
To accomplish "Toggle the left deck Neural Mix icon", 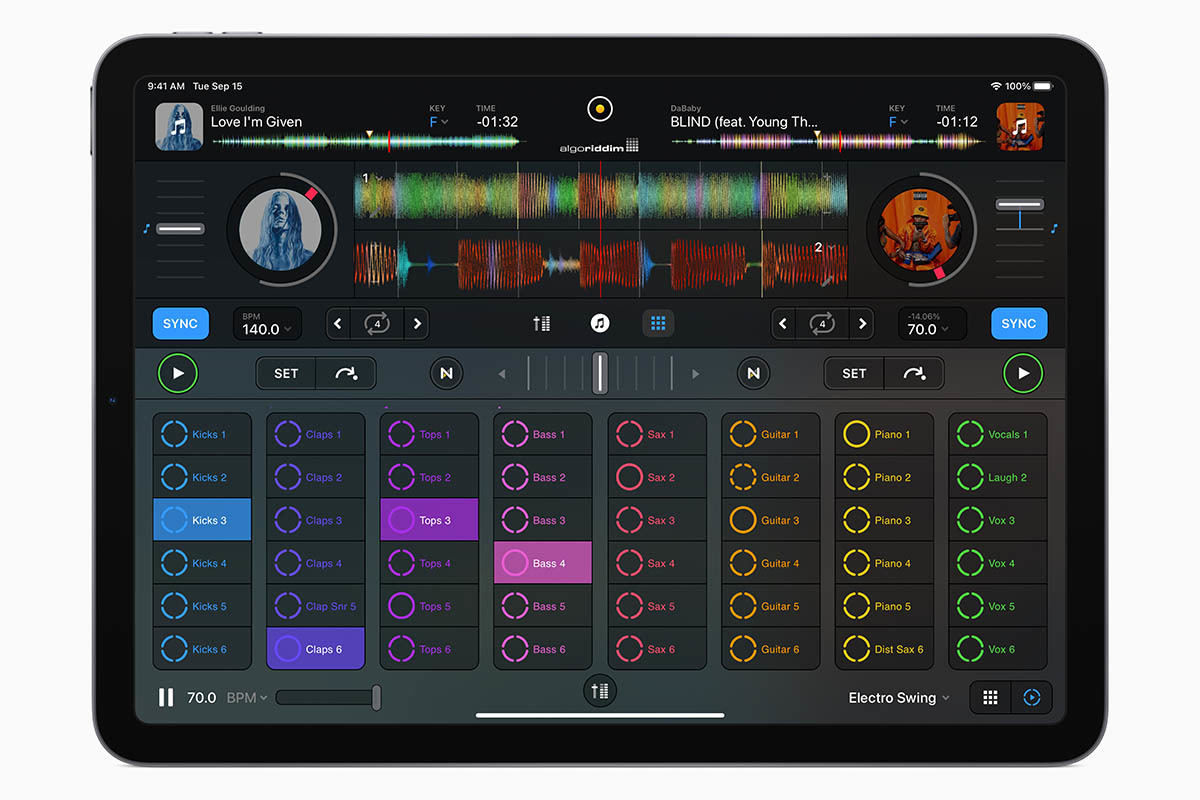I will 447,373.
